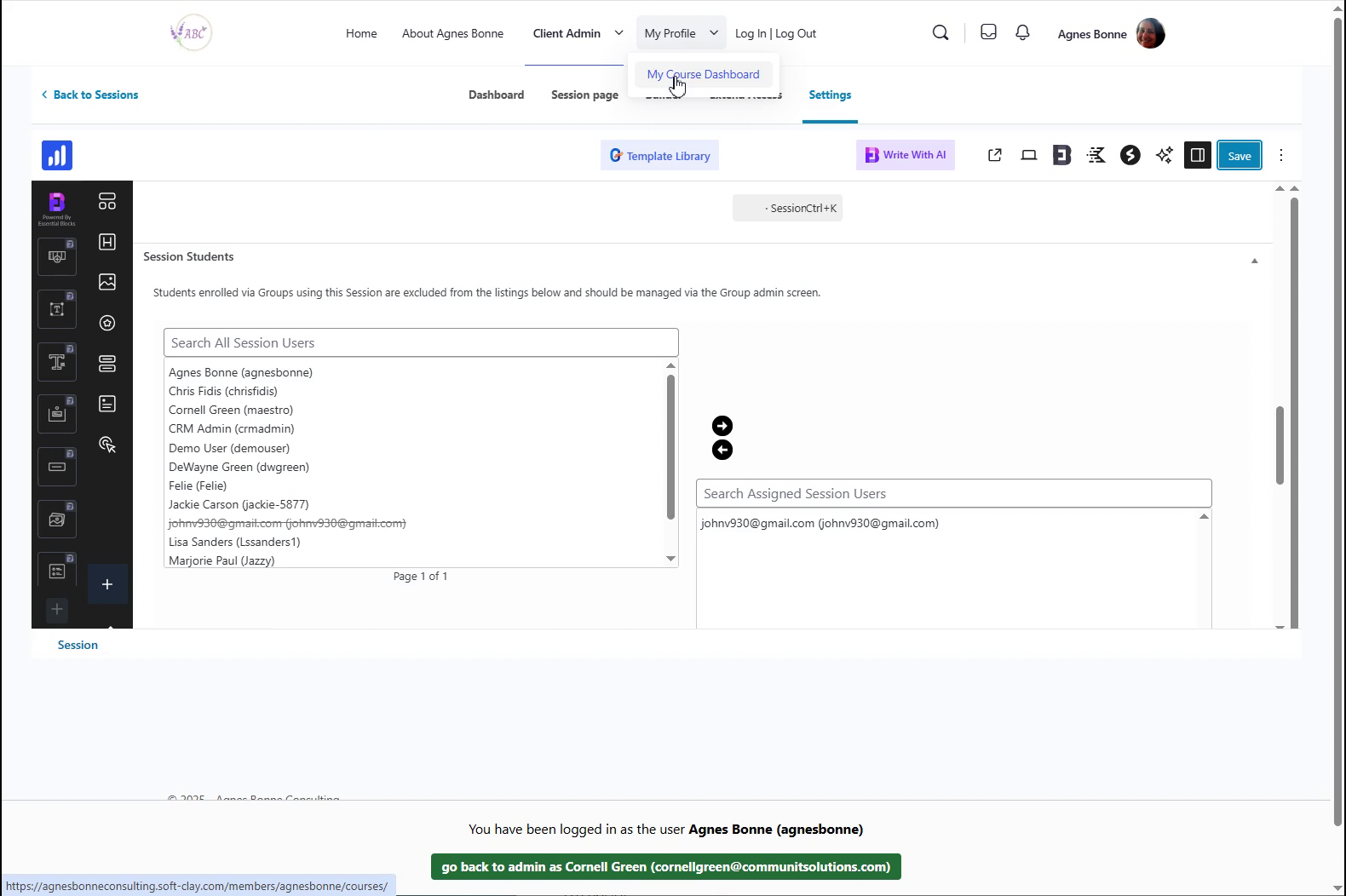The width and height of the screenshot is (1346, 896).
Task: Select Chris Fidis in the user list
Action: point(223,391)
